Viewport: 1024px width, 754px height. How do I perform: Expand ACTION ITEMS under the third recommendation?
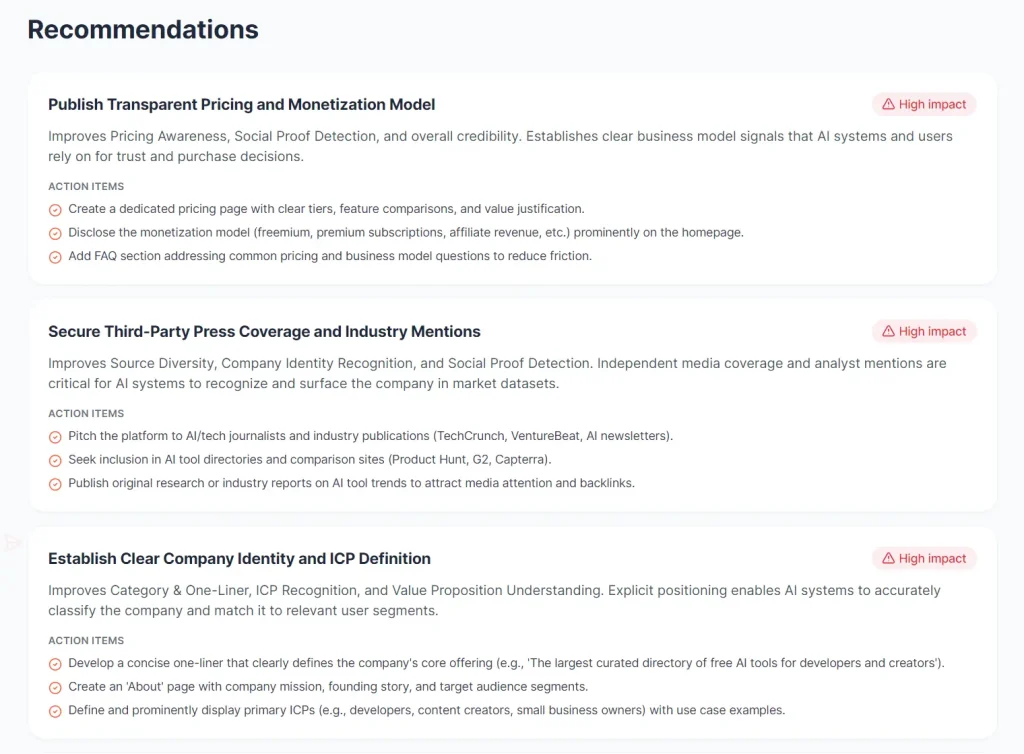(x=86, y=640)
